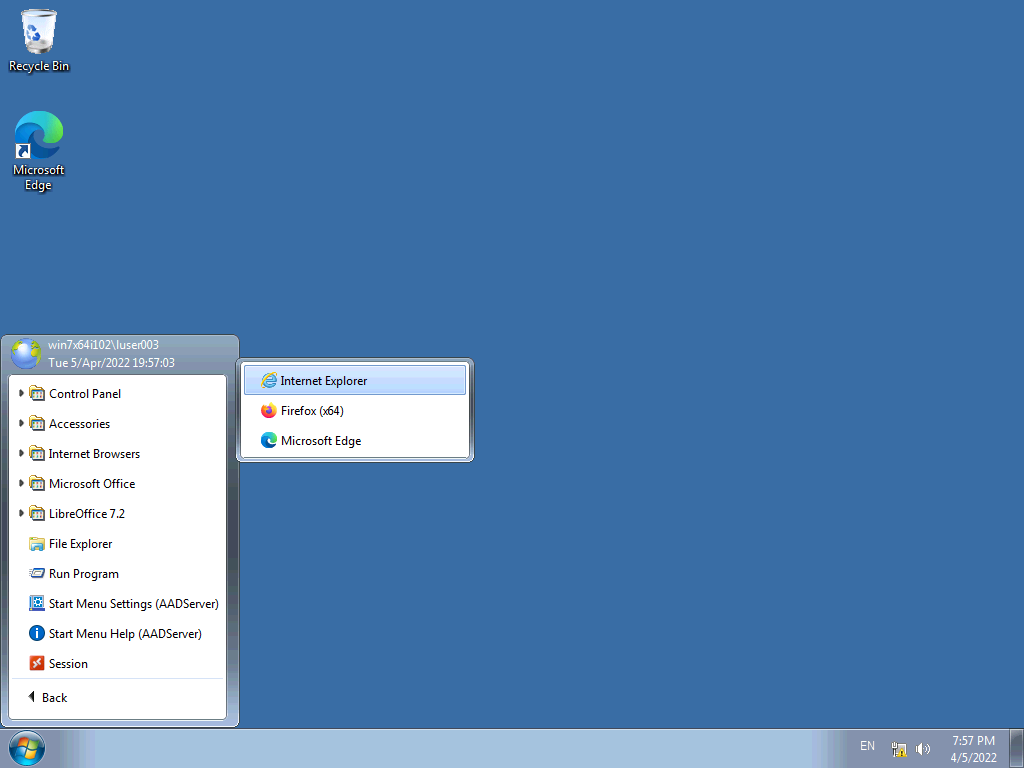
Task: Open Start Menu Settings (AADServer)
Action: tap(133, 604)
